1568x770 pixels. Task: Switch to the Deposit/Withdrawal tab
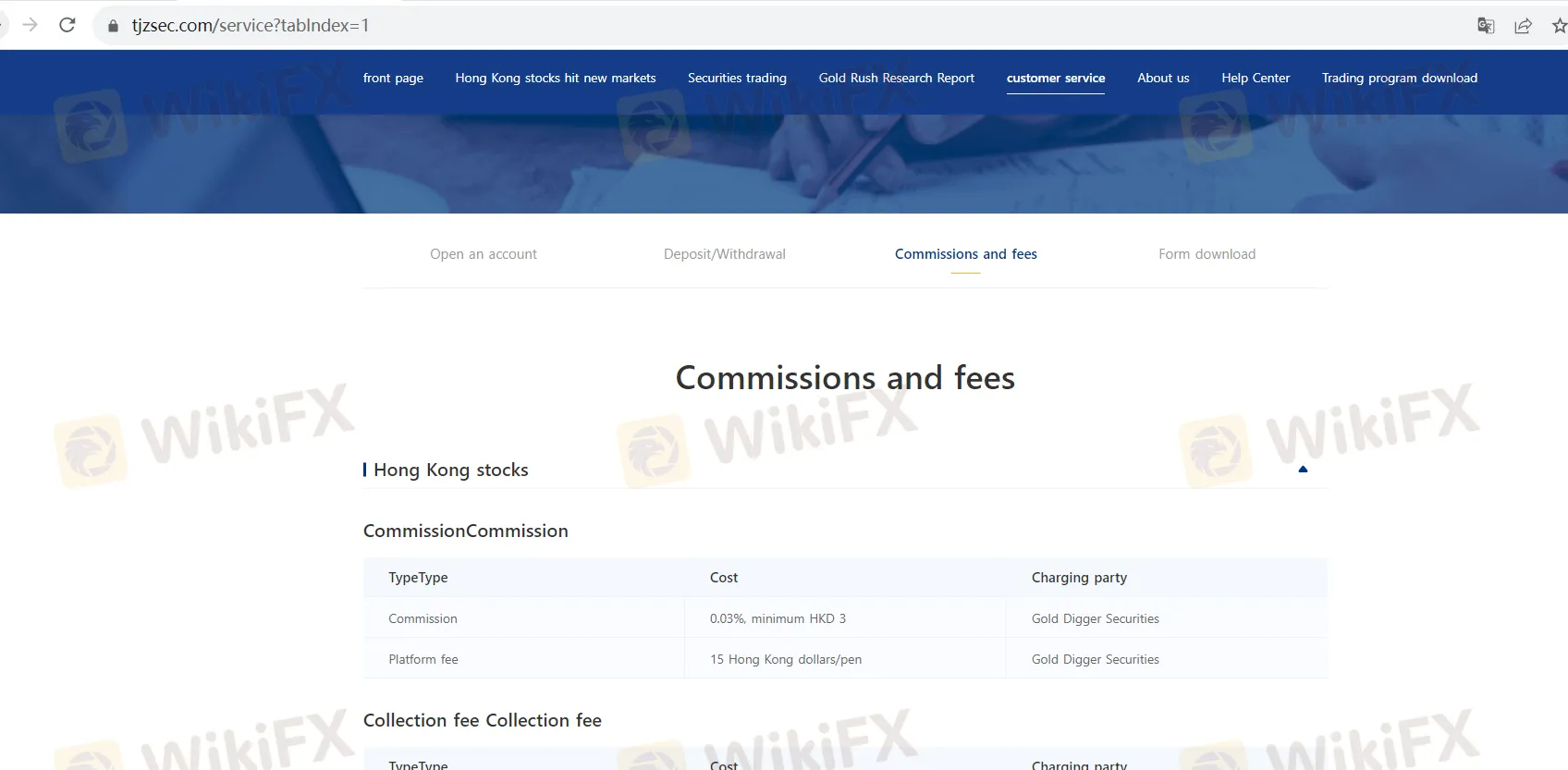pos(724,254)
